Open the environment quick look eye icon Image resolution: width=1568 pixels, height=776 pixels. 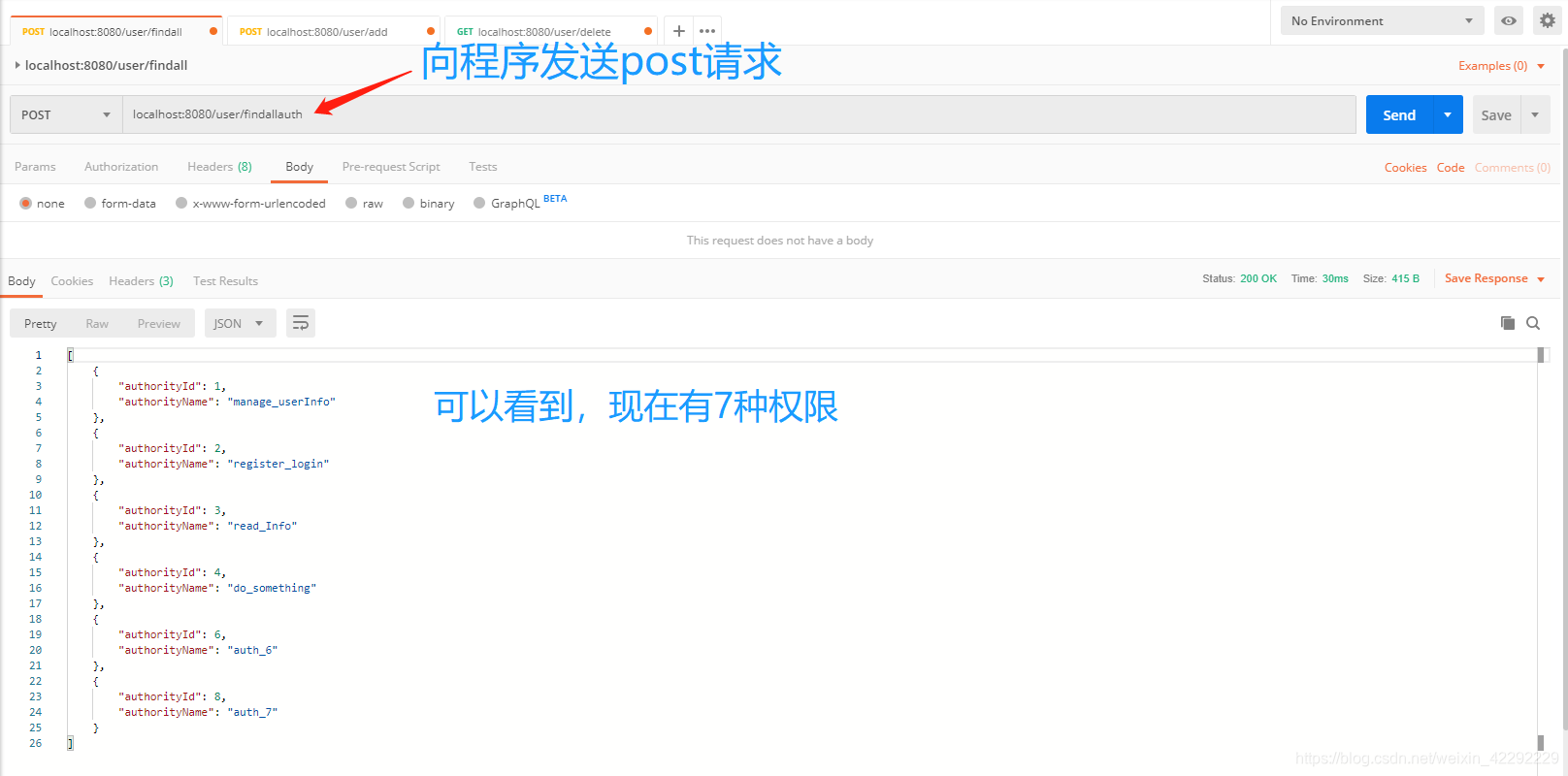tap(1509, 20)
